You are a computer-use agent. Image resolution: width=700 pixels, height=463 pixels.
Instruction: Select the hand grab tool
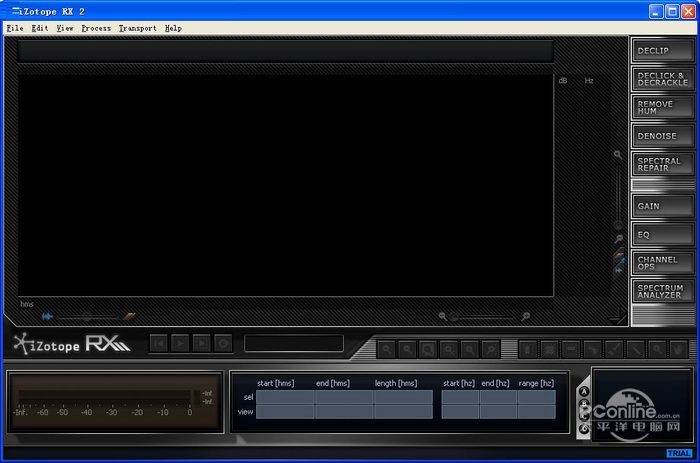tap(679, 350)
